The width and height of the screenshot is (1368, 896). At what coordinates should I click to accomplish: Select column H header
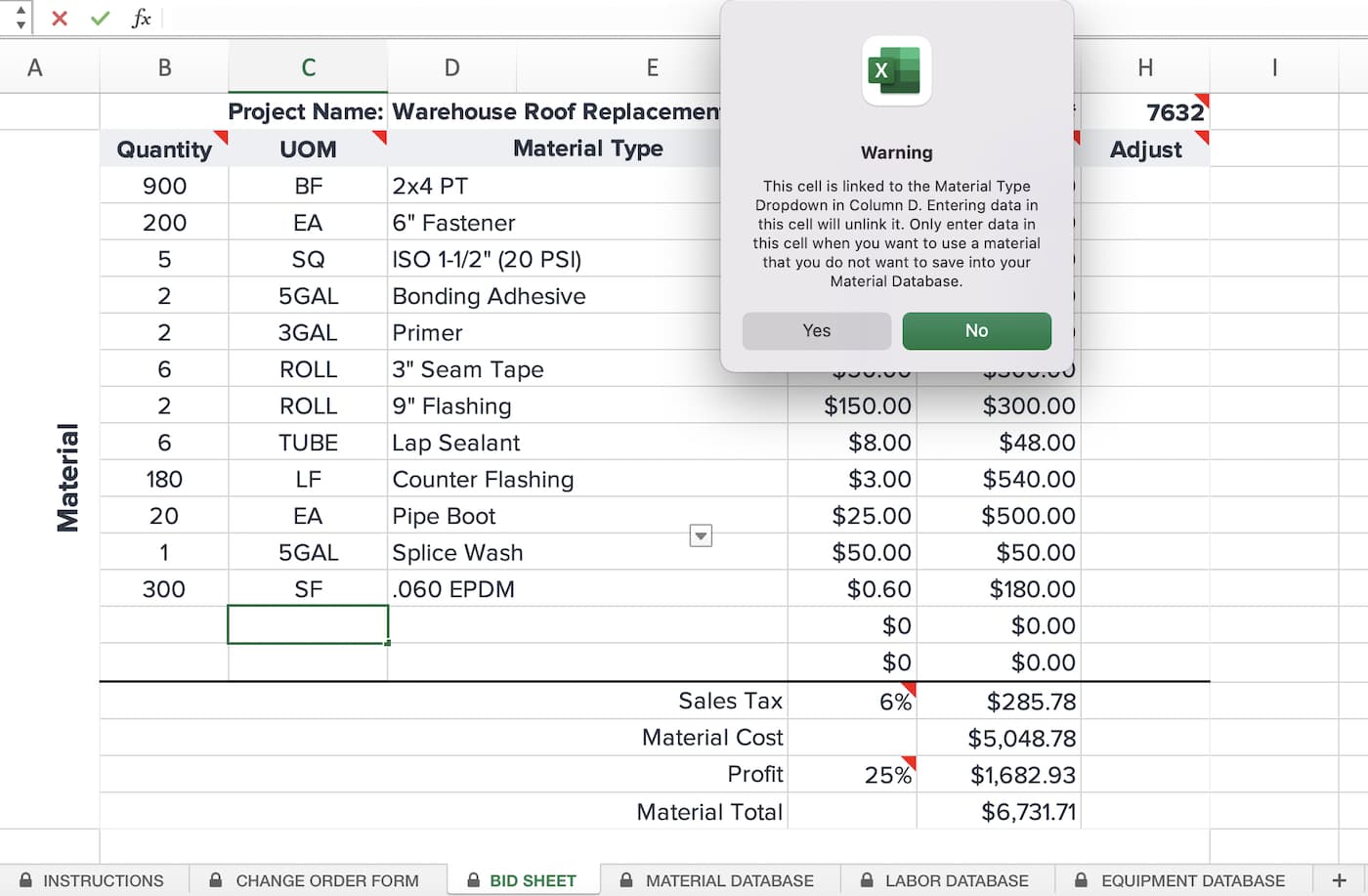point(1145,67)
